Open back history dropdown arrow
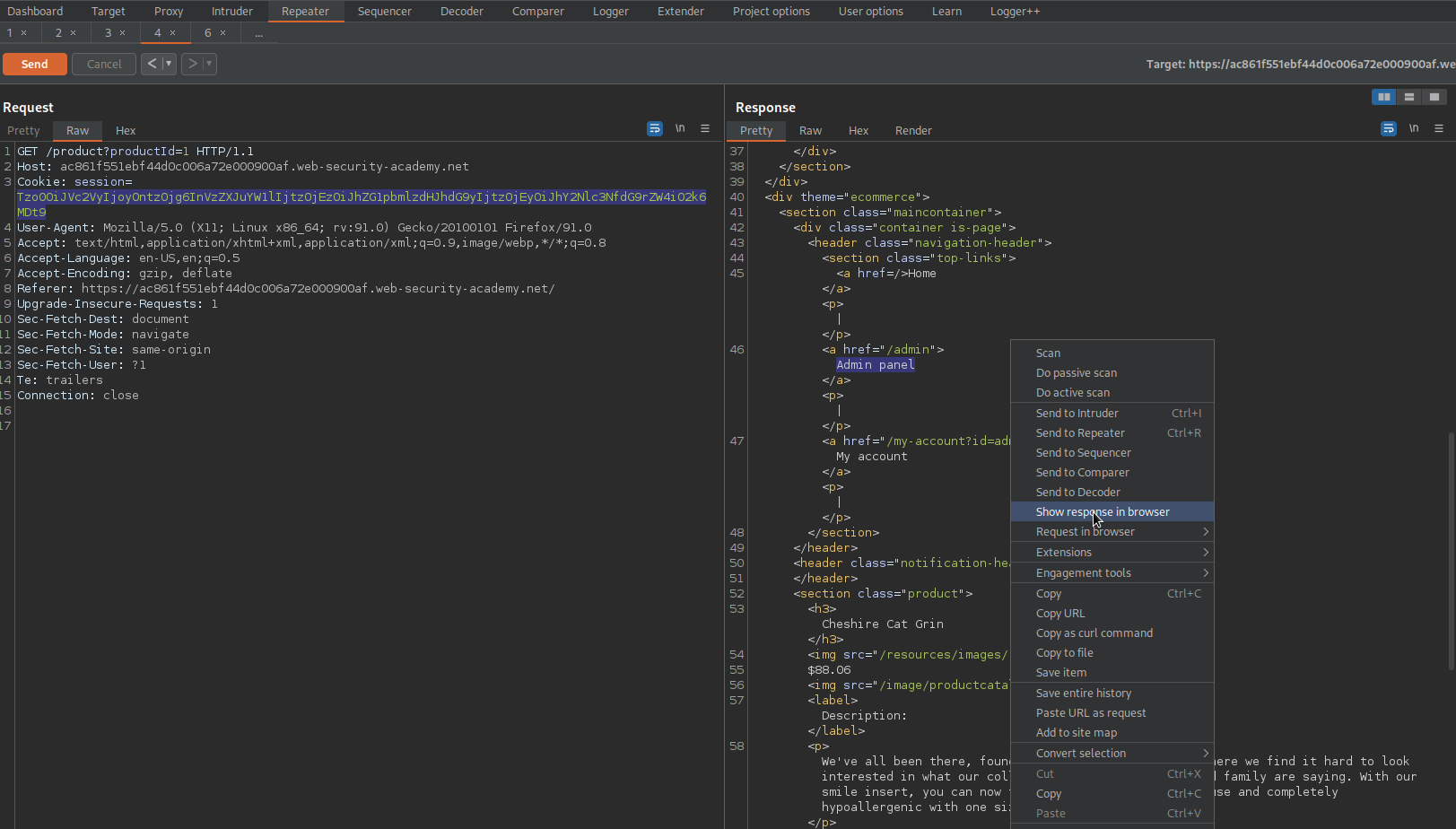The height and width of the screenshot is (829, 1456). 169,64
